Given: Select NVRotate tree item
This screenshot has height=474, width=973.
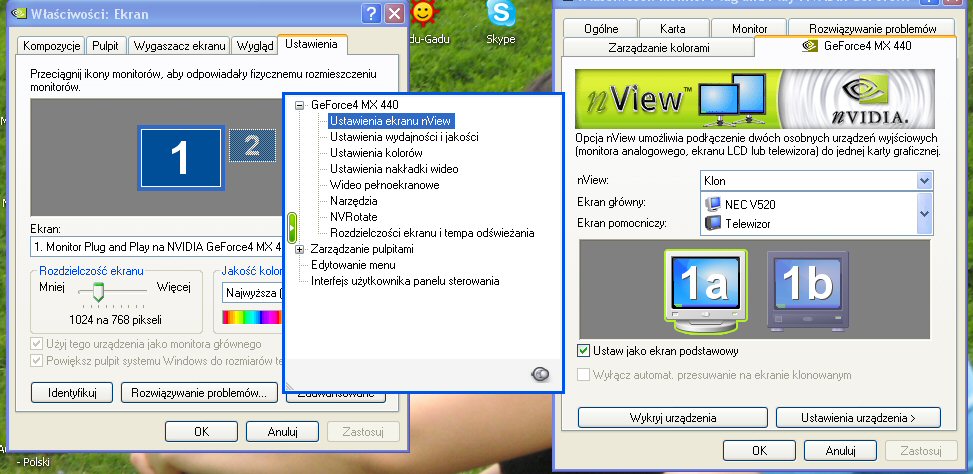Looking at the screenshot, I should pos(354,217).
